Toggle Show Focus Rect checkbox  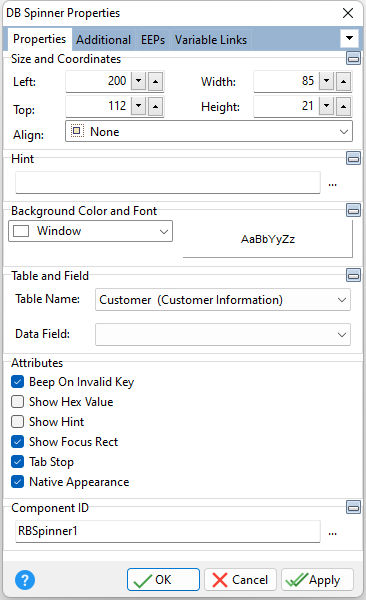(x=18, y=442)
